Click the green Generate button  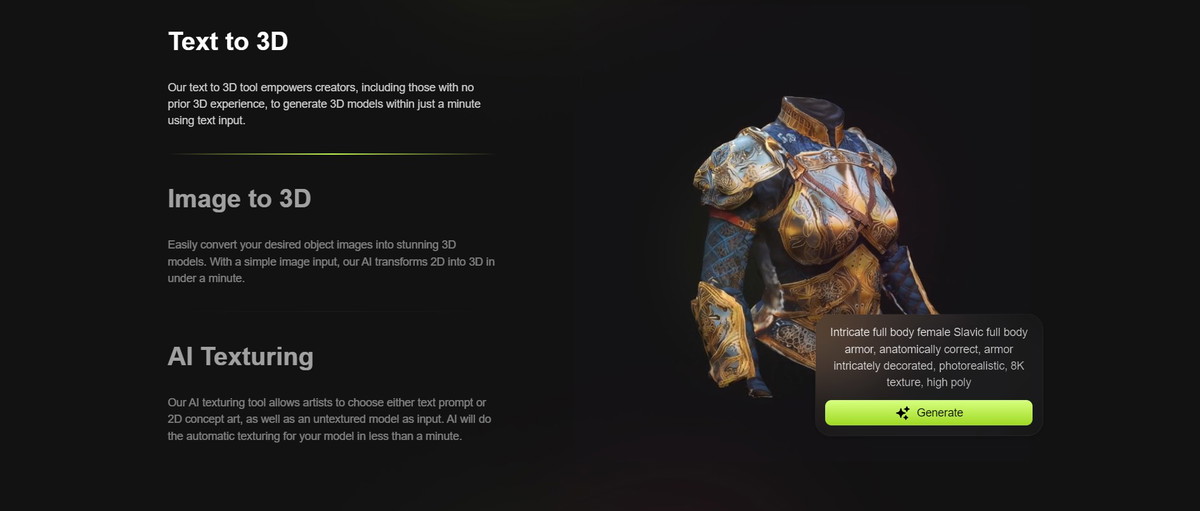(928, 413)
